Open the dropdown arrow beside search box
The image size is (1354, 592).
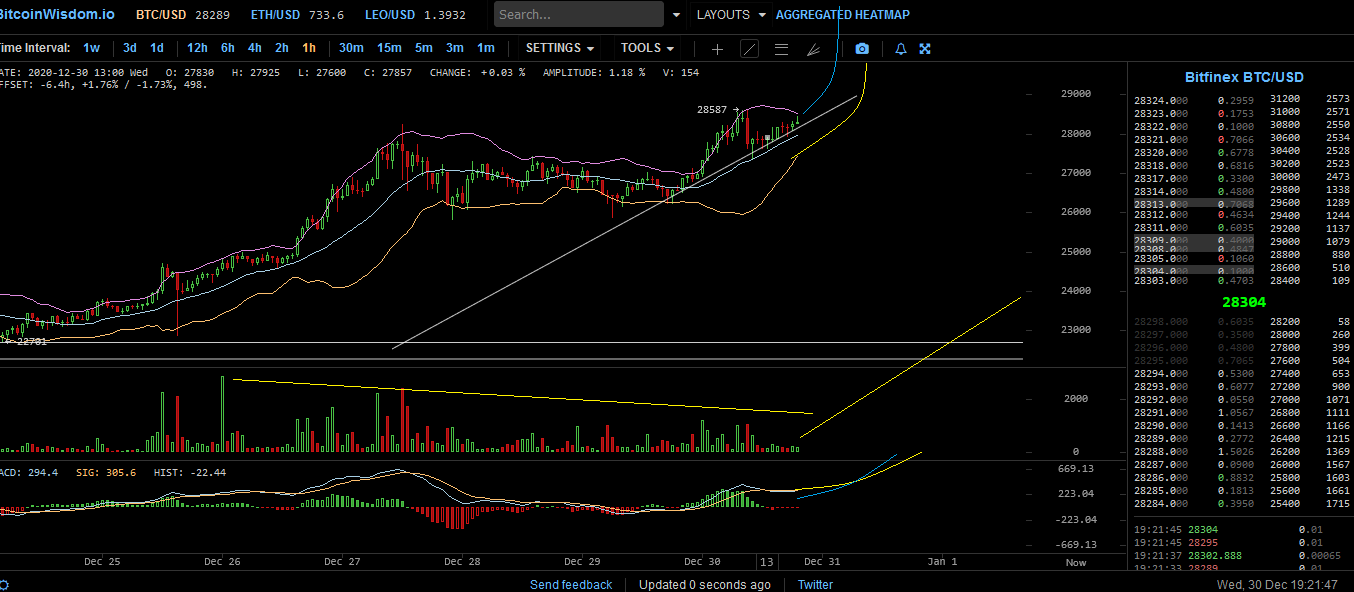tap(676, 15)
